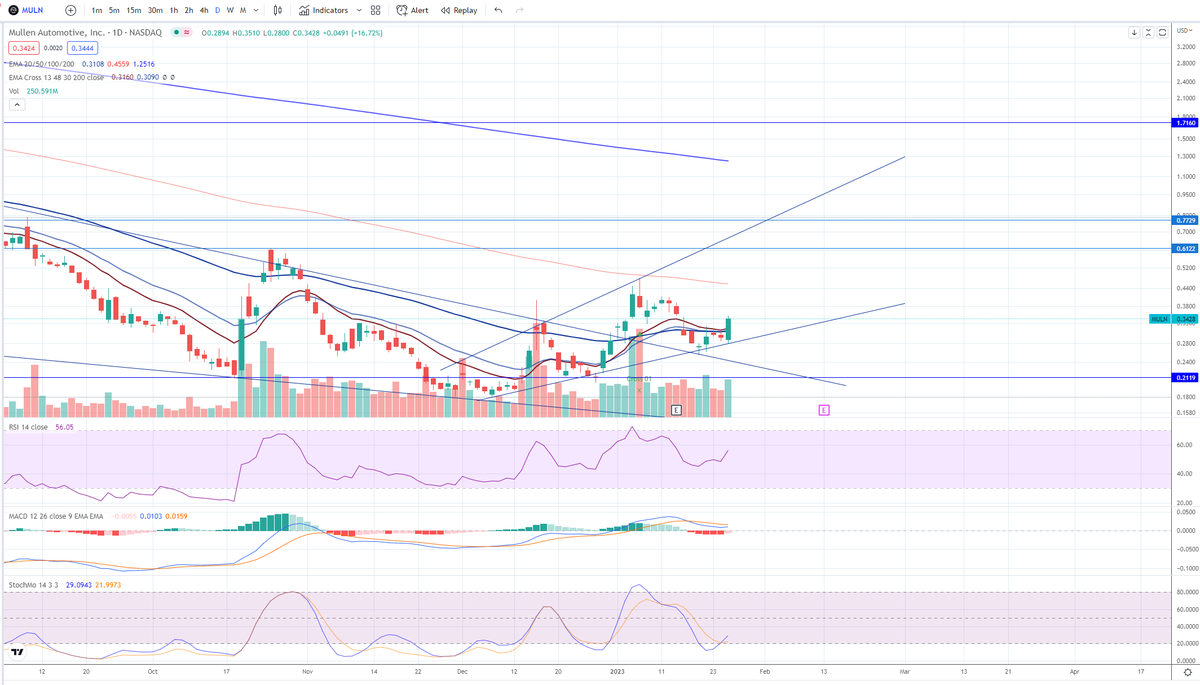
Task: Select the StochMo 14 3 3 legend
Action: pyautogui.click(x=32, y=583)
